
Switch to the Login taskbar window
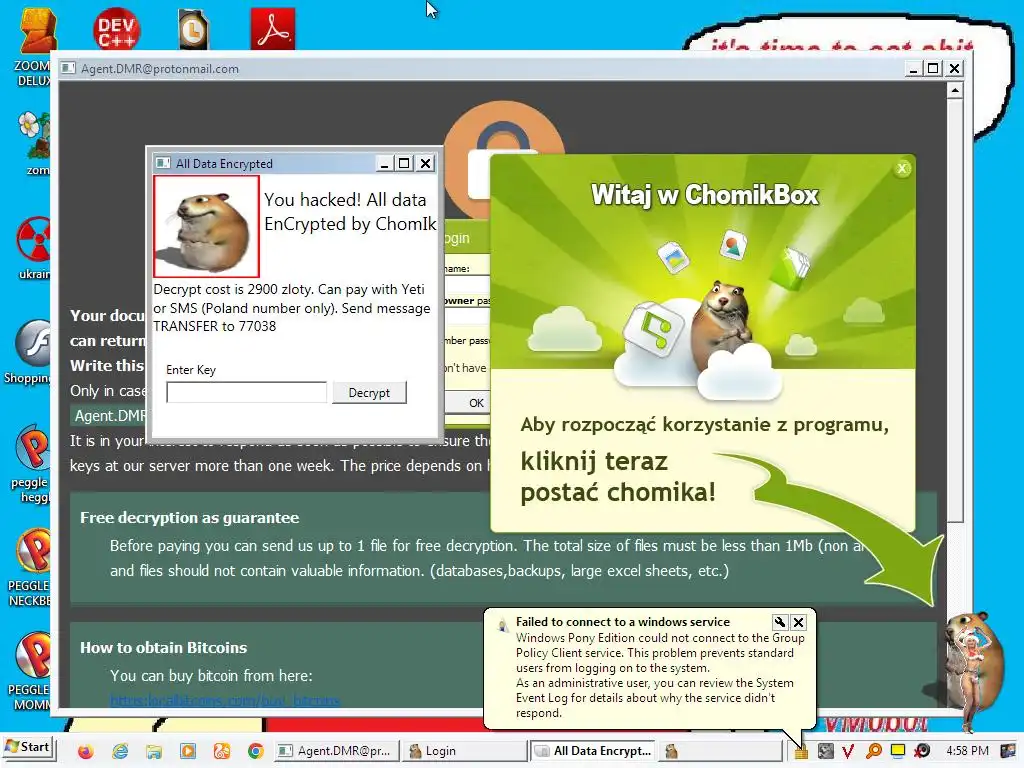464,751
